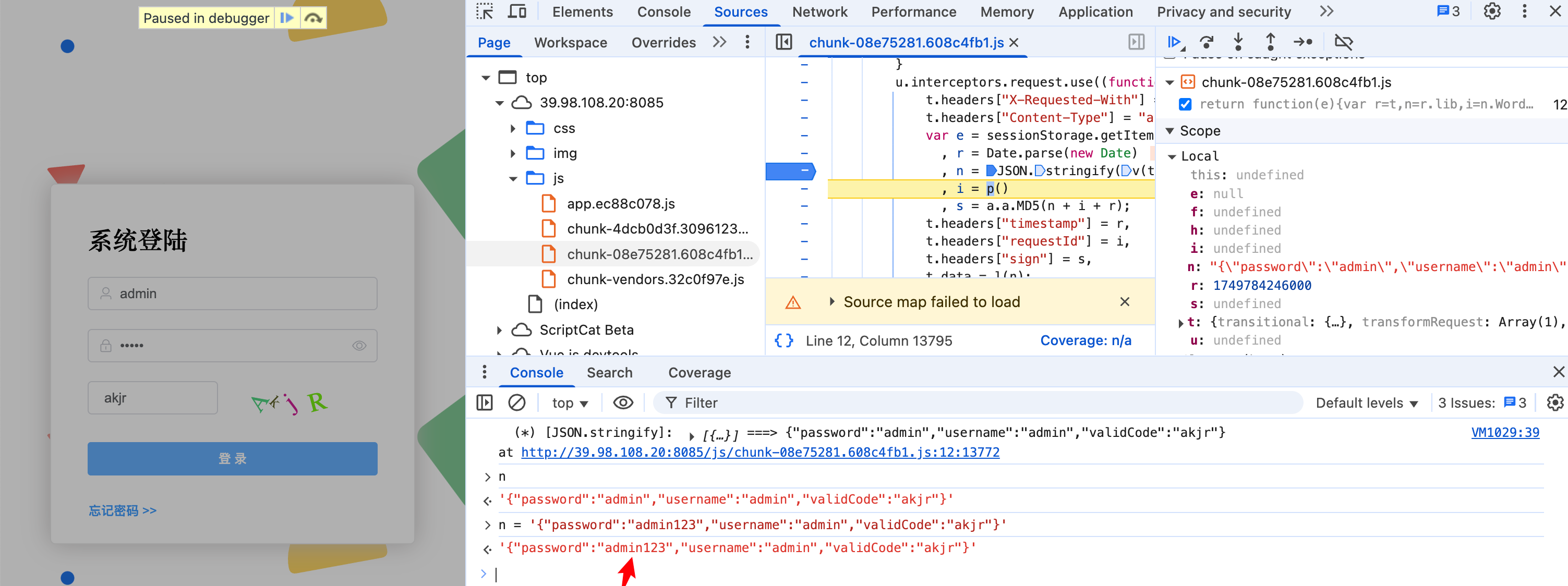Open chunk-vendors.32c0f97e.js file
Image resolution: width=1568 pixels, height=586 pixels.
655,279
